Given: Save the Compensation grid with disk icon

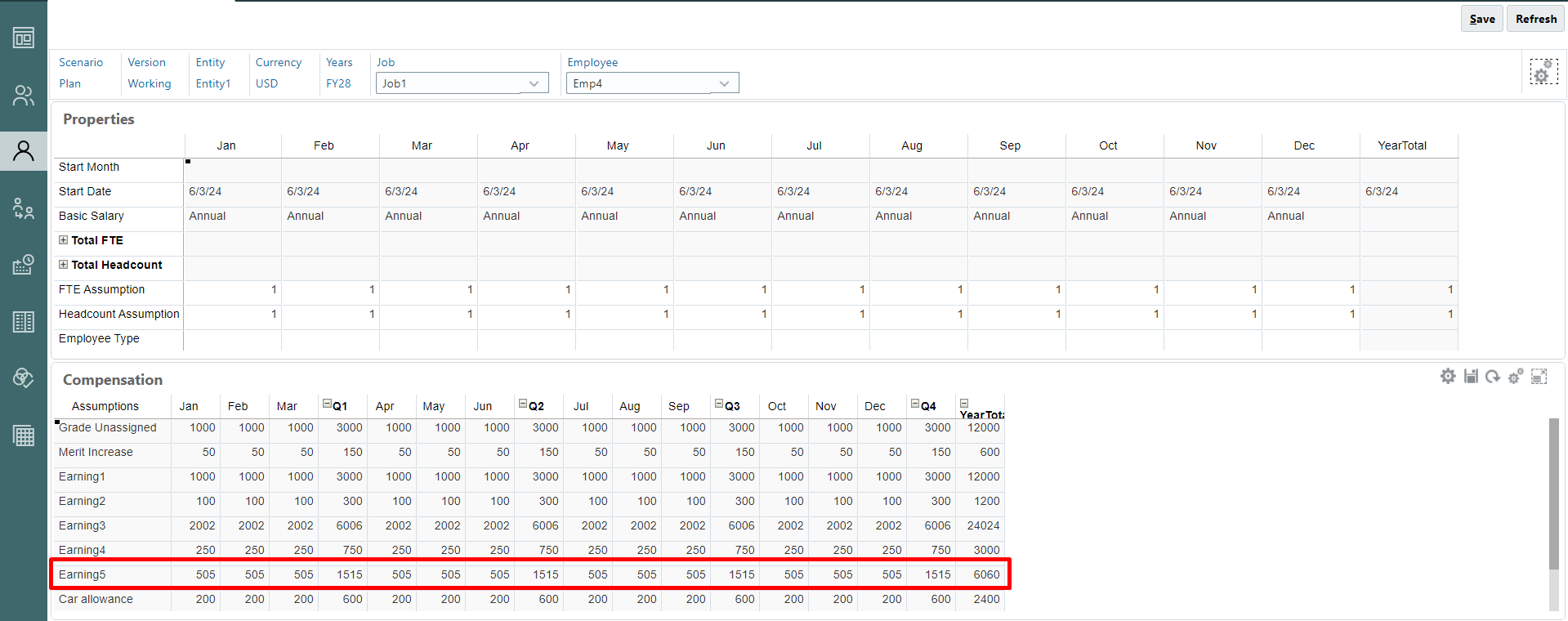Looking at the screenshot, I should coord(1471,376).
